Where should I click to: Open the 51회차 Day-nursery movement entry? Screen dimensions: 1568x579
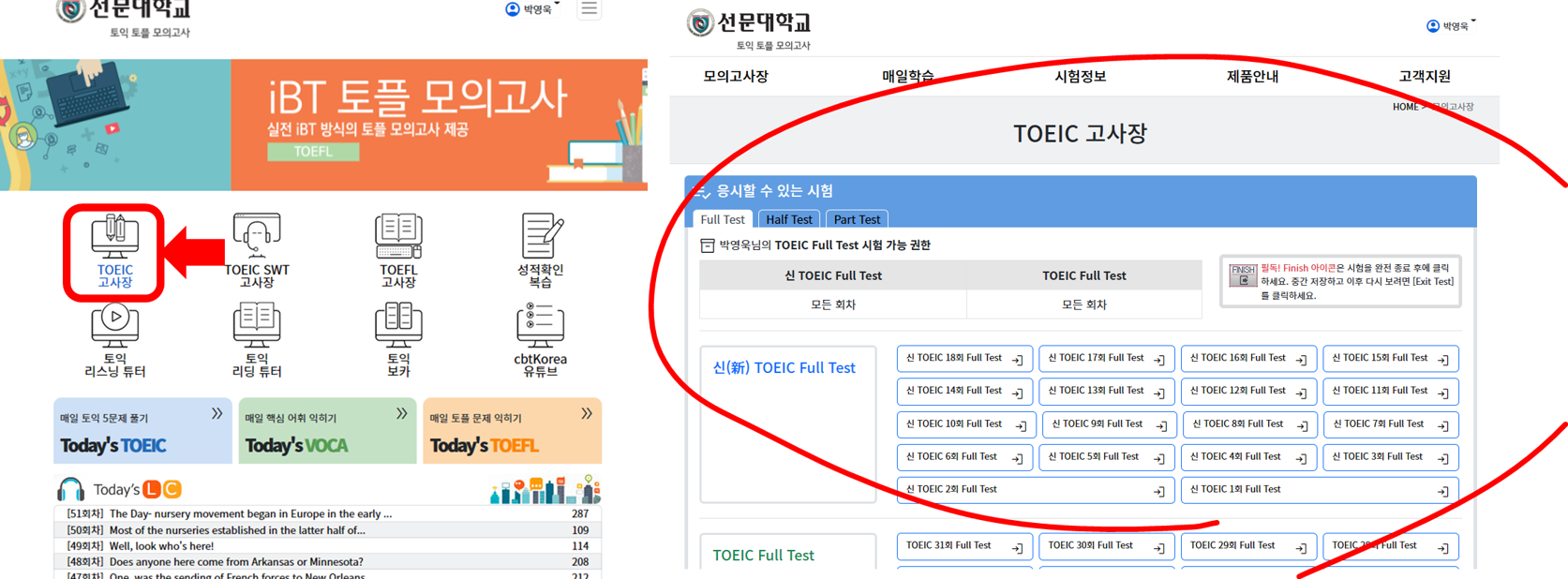[x=327, y=513]
